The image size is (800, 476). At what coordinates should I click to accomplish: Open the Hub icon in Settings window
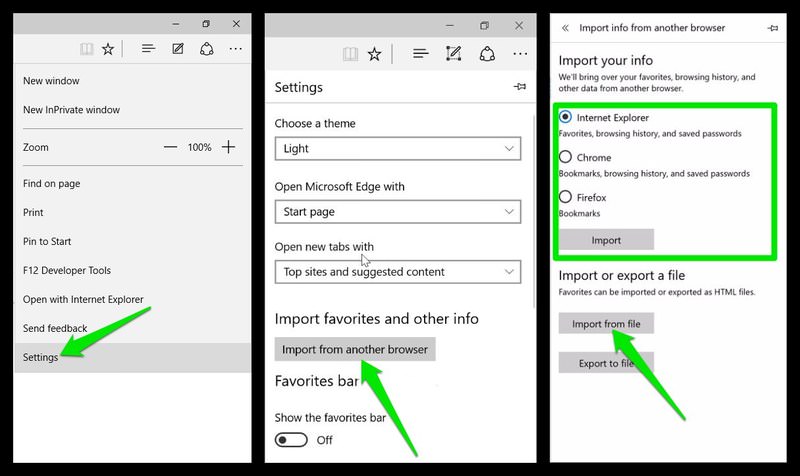tap(420, 54)
